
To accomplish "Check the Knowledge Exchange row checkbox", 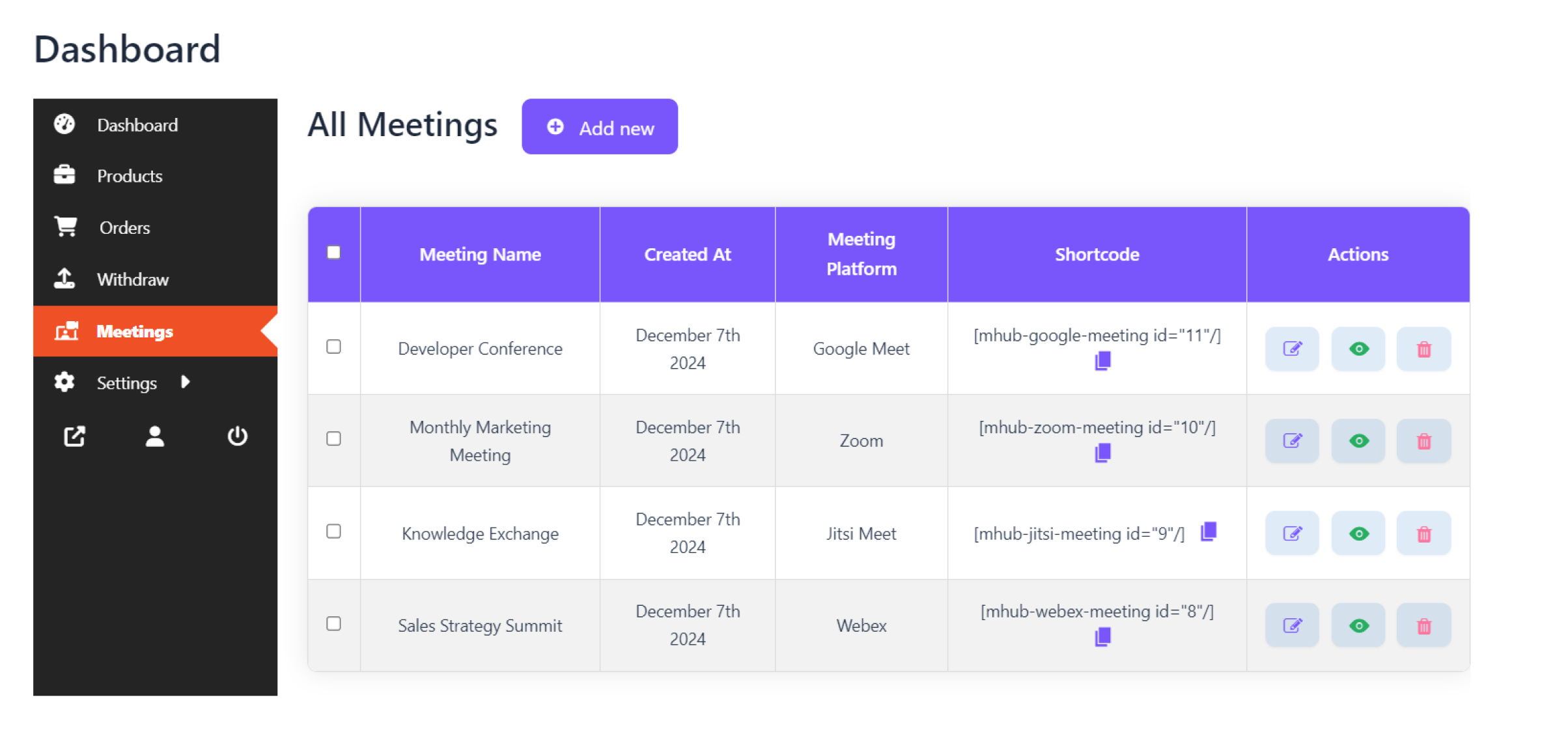I will tap(333, 531).
